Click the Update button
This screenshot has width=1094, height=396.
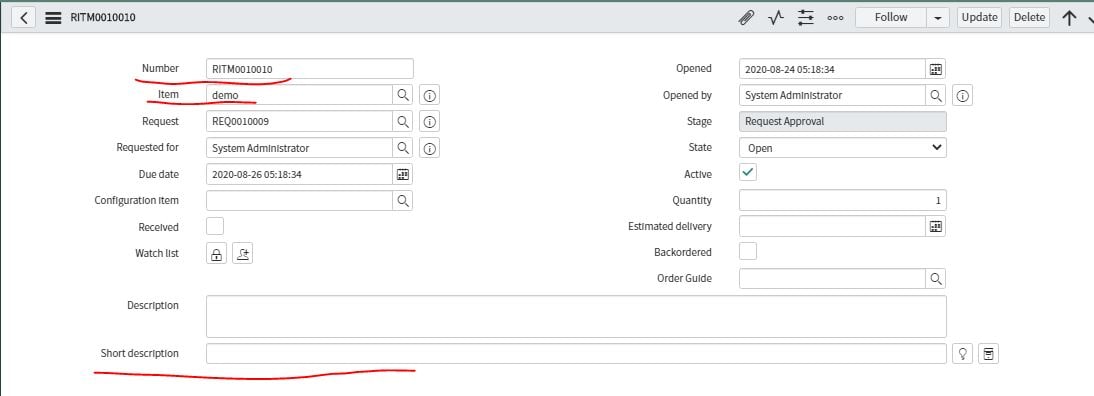(x=979, y=17)
